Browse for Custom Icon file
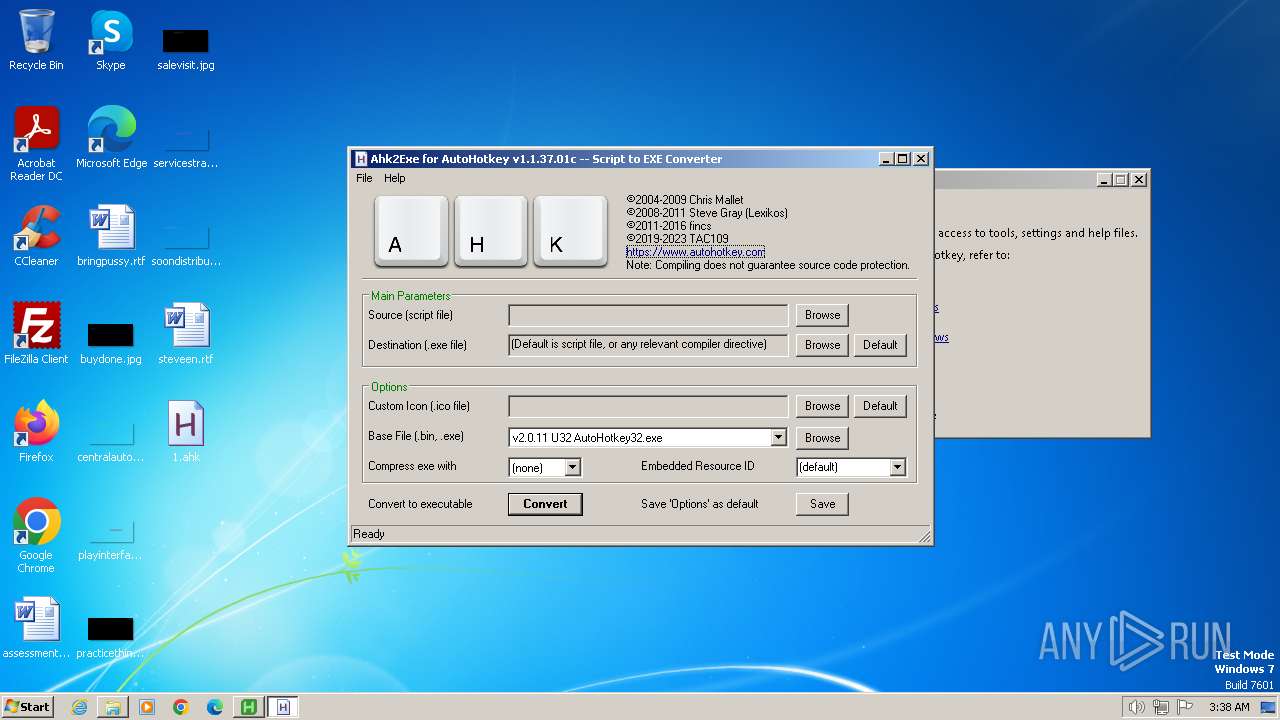 pyautogui.click(x=822, y=406)
